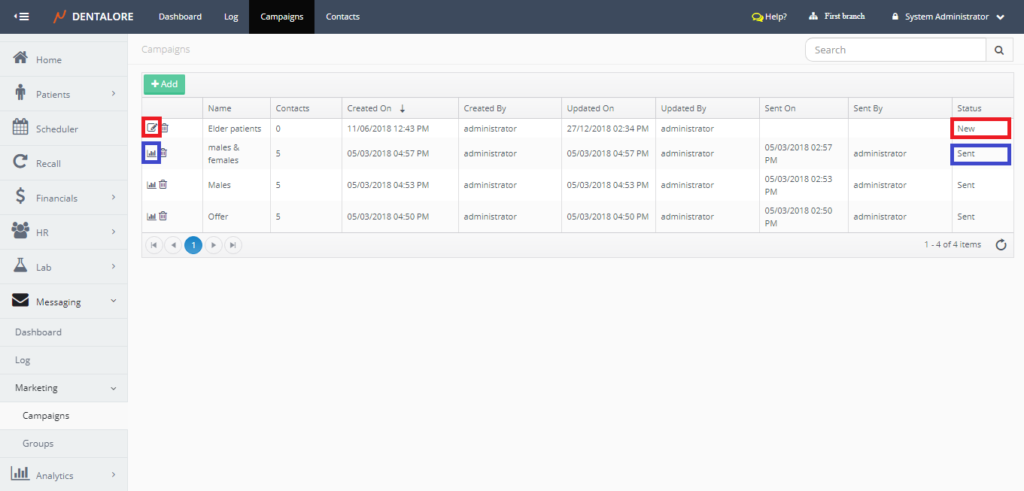Switch to the Contacts tab
Viewport: 1024px width, 491px height.
[342, 17]
